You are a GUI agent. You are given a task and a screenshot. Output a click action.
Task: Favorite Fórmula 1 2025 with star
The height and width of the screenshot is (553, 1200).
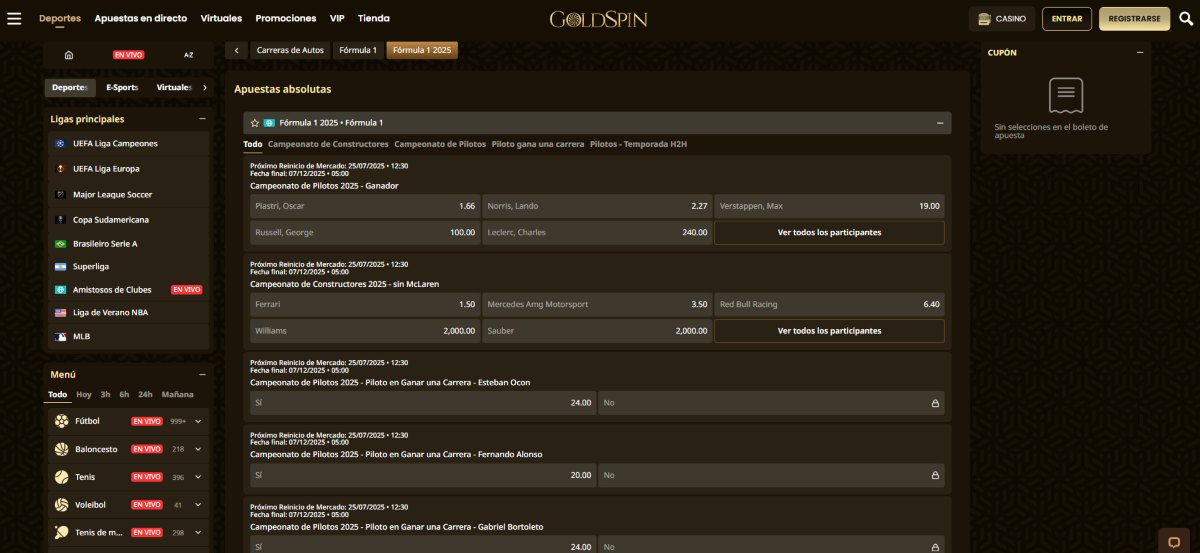[x=255, y=123]
